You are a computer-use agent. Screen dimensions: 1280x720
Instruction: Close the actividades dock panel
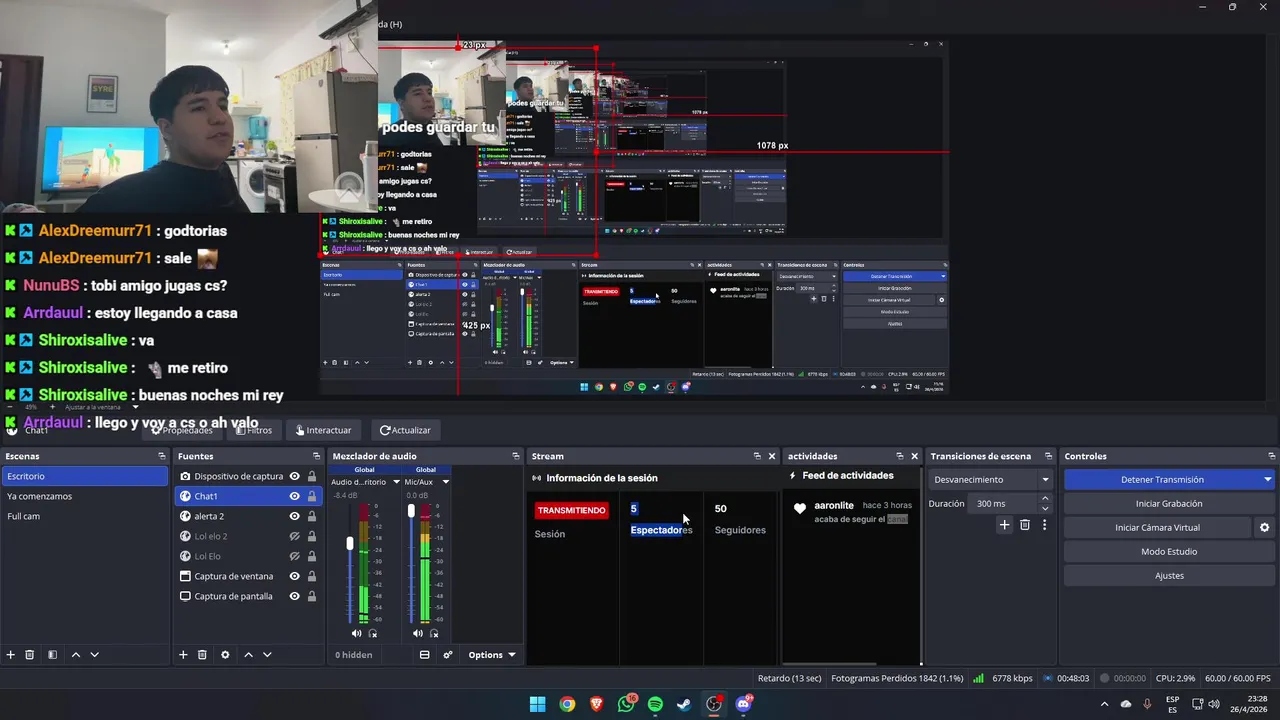coord(914,456)
